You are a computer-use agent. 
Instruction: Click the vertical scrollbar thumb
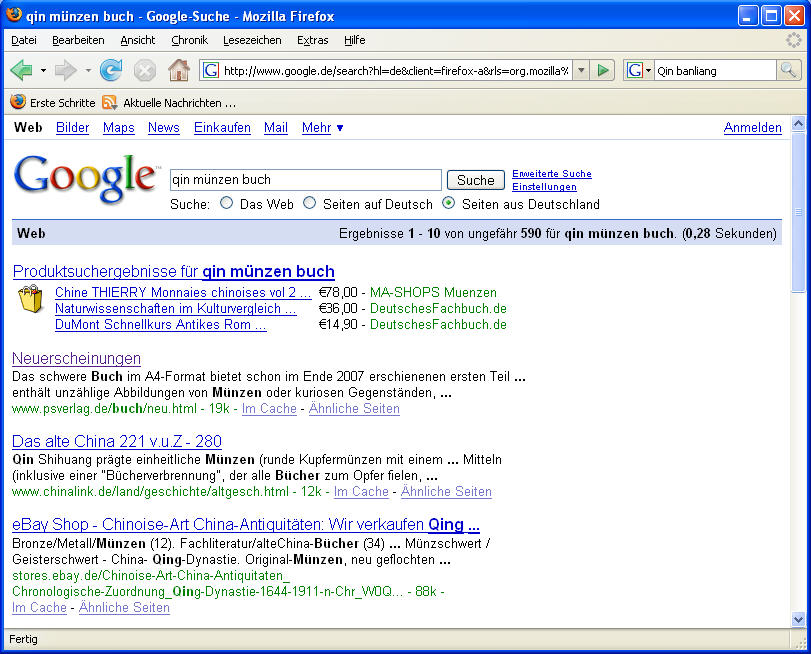799,212
